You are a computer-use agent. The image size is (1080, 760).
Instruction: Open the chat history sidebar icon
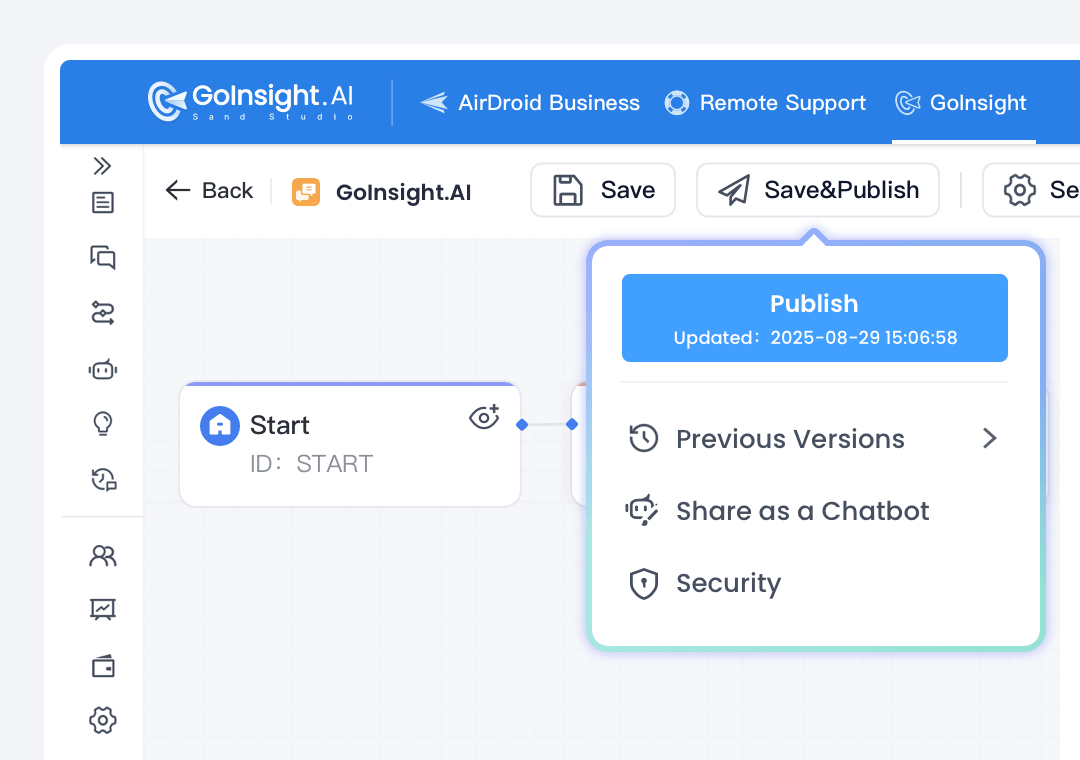pyautogui.click(x=102, y=480)
